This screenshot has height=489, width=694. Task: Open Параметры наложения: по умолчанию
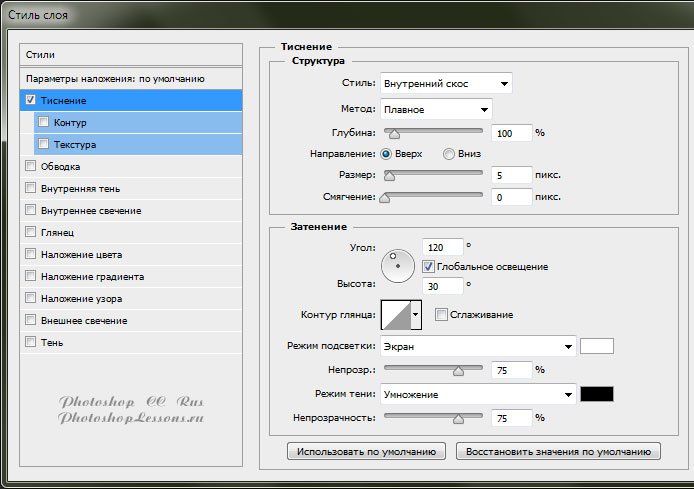click(x=131, y=78)
